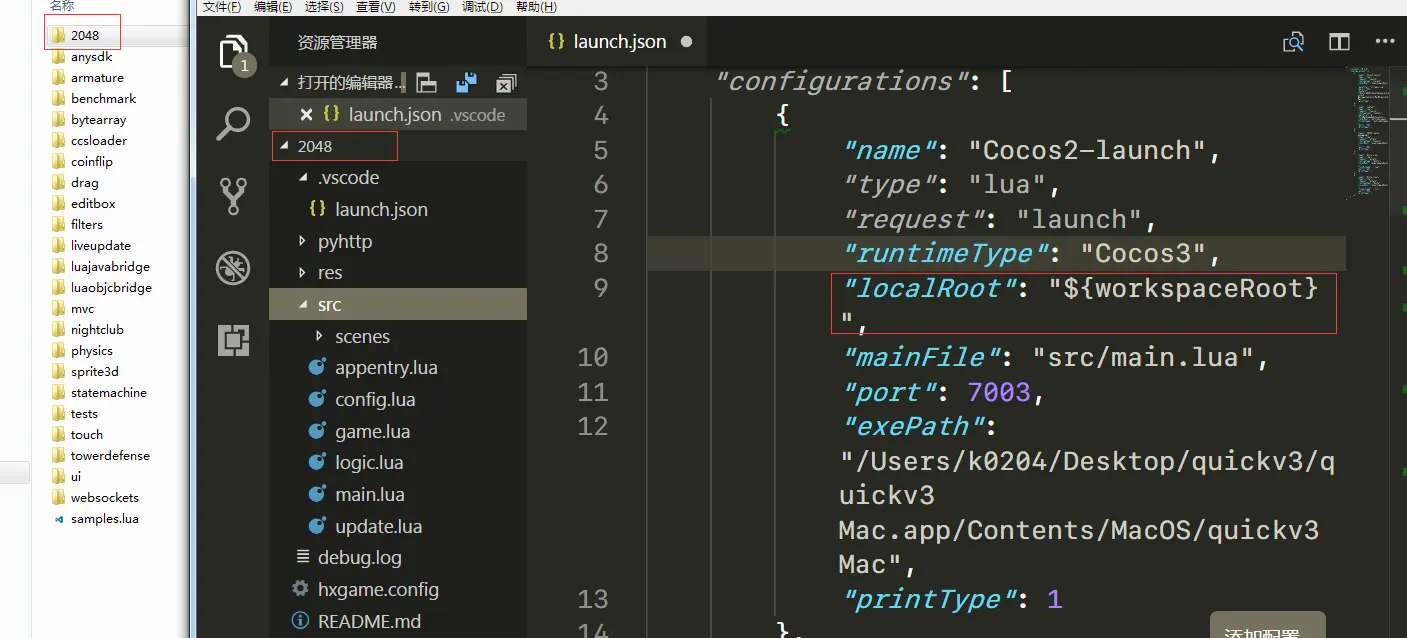Click the new untitled file icon
This screenshot has height=638, width=1407.
click(x=427, y=83)
